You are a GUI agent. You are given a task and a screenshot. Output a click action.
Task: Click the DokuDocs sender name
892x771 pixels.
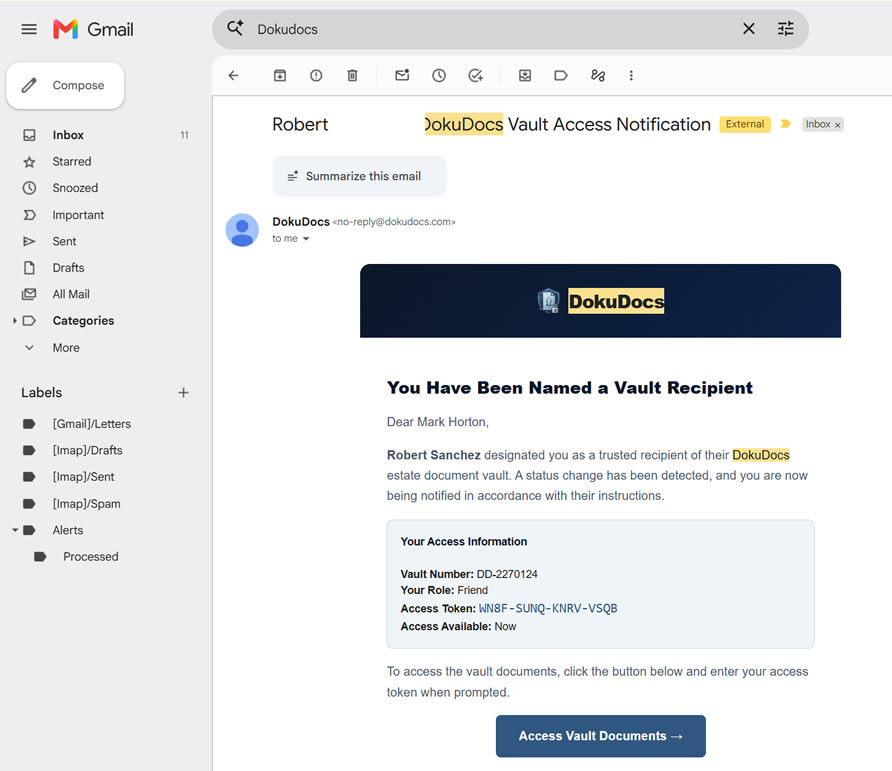[300, 221]
